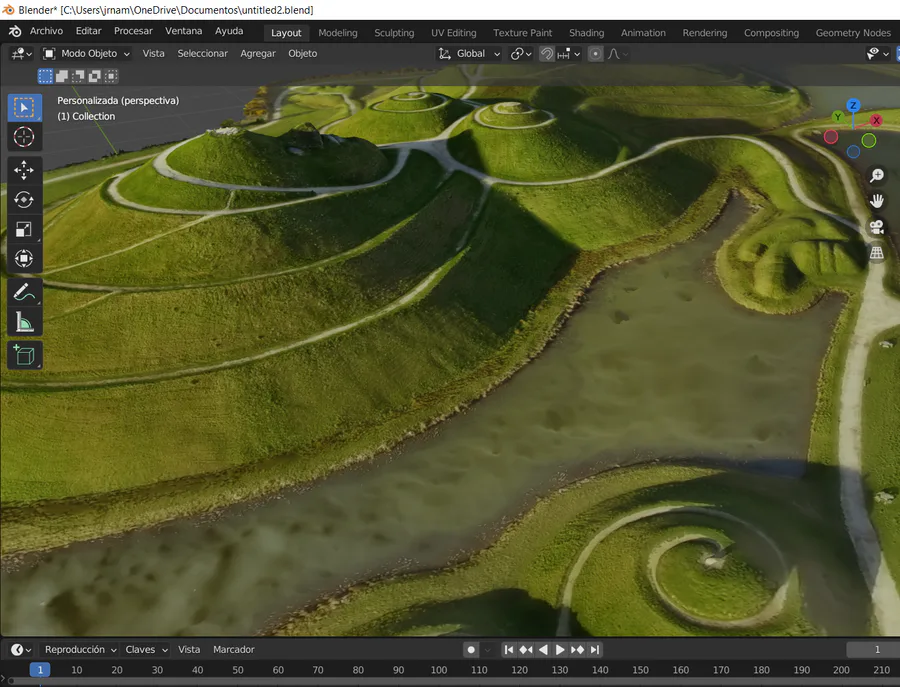
Task: Open the Global transform orientation dropdown
Action: (x=469, y=54)
